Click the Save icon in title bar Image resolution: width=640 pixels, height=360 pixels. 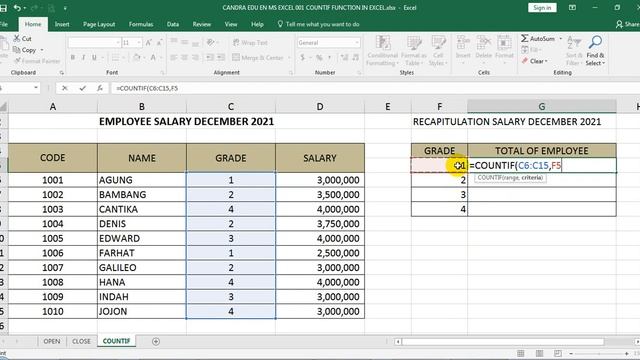(x=3, y=8)
